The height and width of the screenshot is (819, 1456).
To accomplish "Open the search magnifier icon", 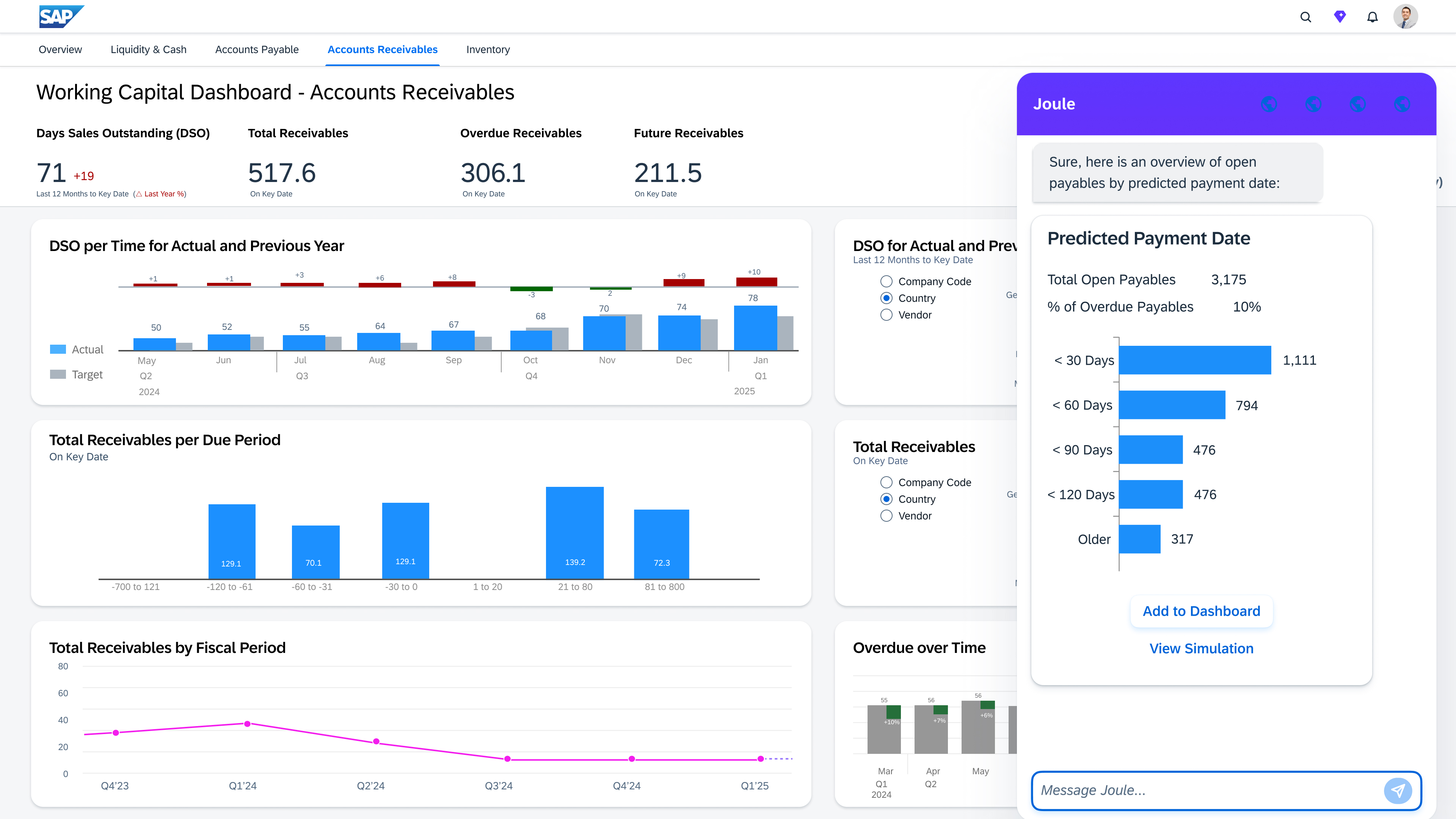I will pos(1305,17).
